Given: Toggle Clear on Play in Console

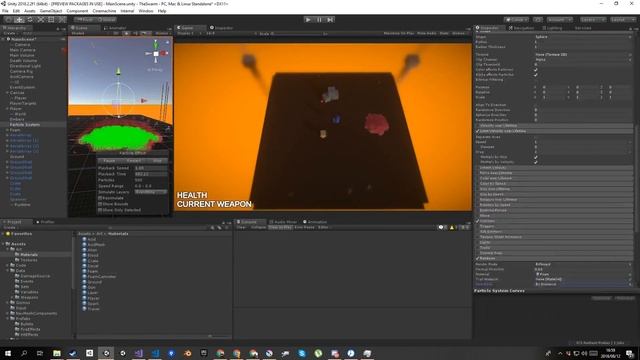Looking at the screenshot, I should pos(280,227).
